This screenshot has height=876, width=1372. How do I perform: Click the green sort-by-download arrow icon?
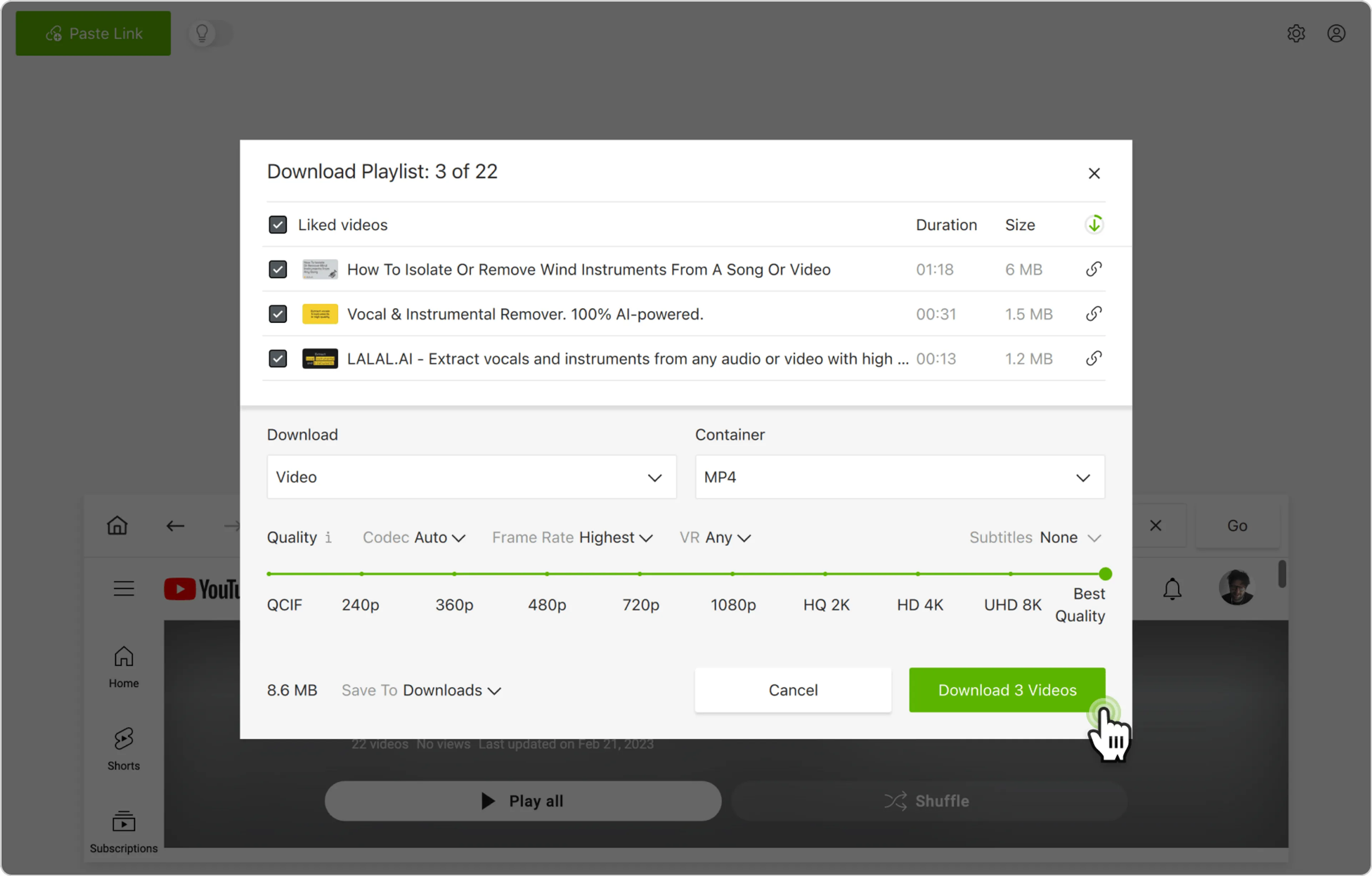pyautogui.click(x=1093, y=224)
